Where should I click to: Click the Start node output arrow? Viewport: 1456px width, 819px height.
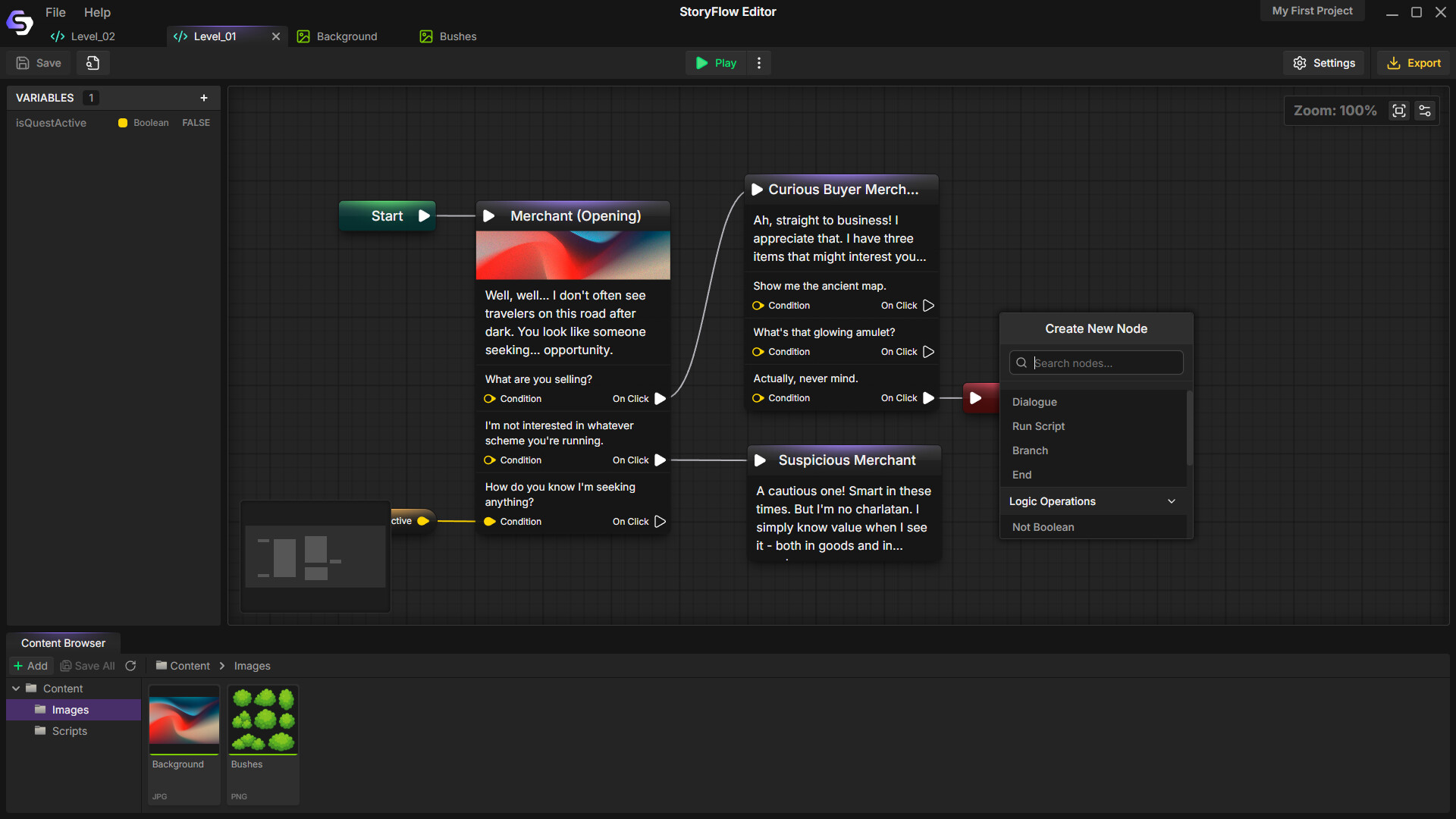click(424, 216)
